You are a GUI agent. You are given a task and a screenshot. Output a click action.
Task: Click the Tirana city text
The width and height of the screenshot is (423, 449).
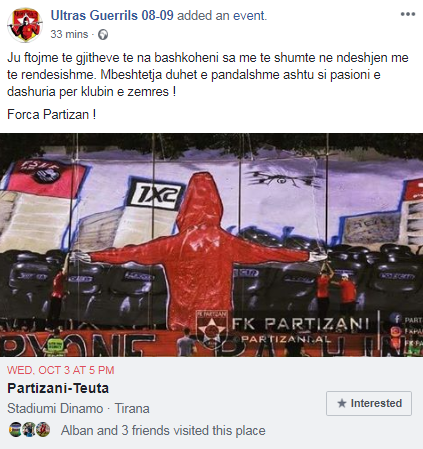click(132, 408)
